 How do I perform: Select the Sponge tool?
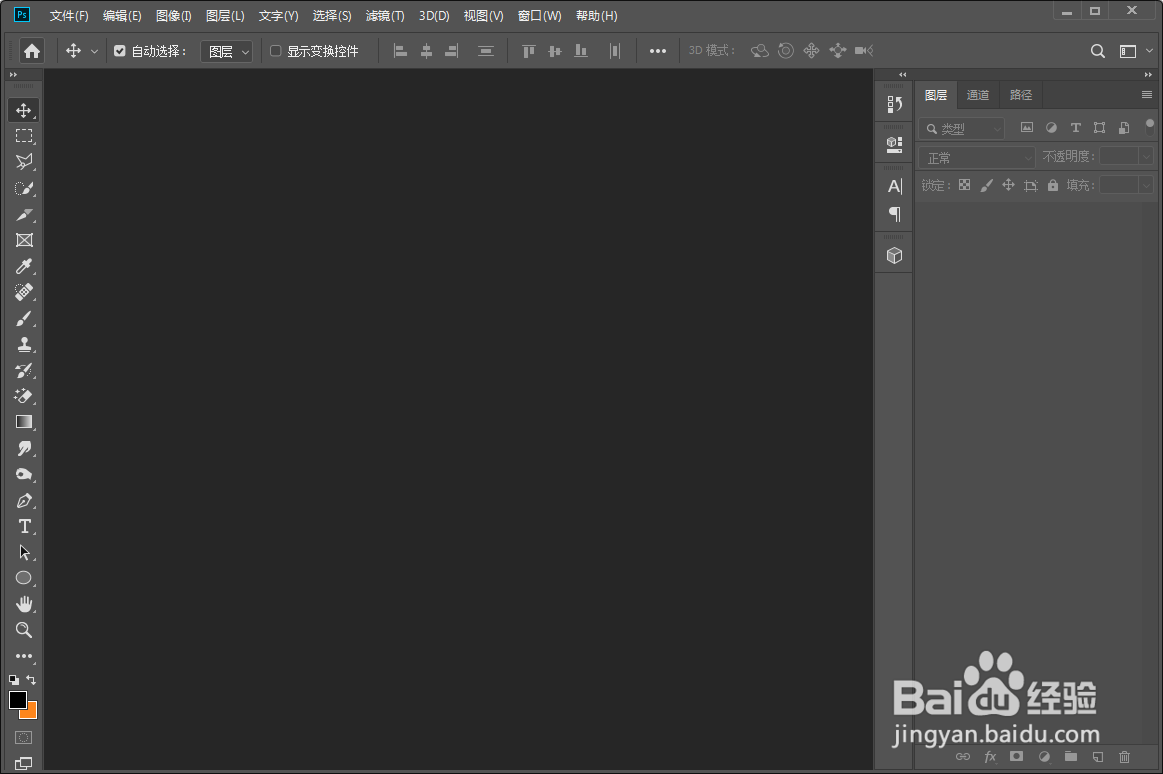pyautogui.click(x=24, y=474)
